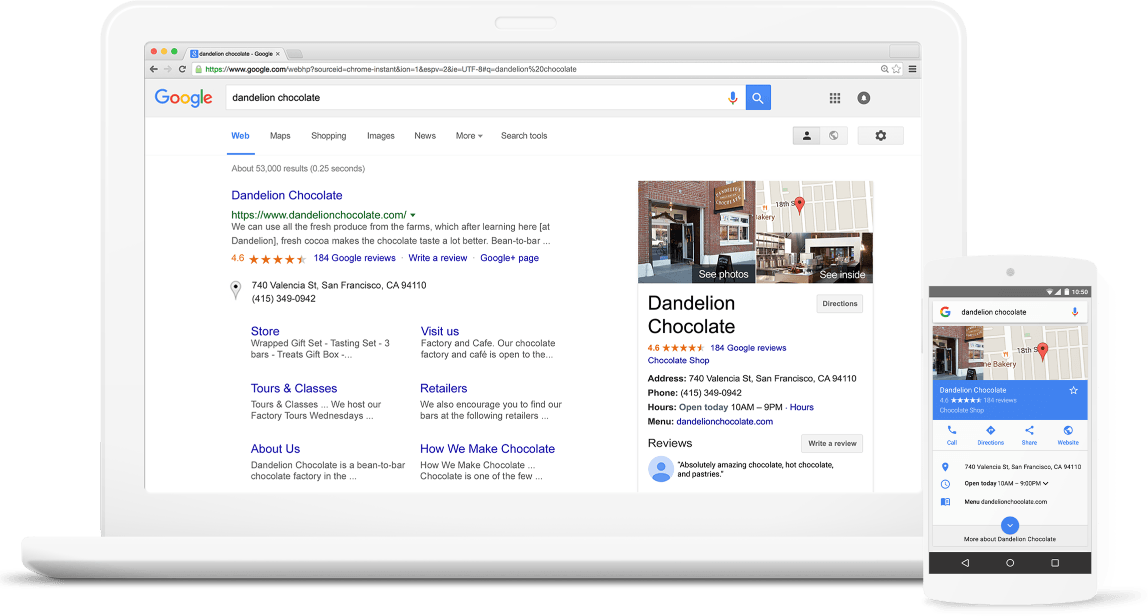This screenshot has width=1148, height=616.
Task: Tap the Website globe icon on phone
Action: coord(1068,434)
